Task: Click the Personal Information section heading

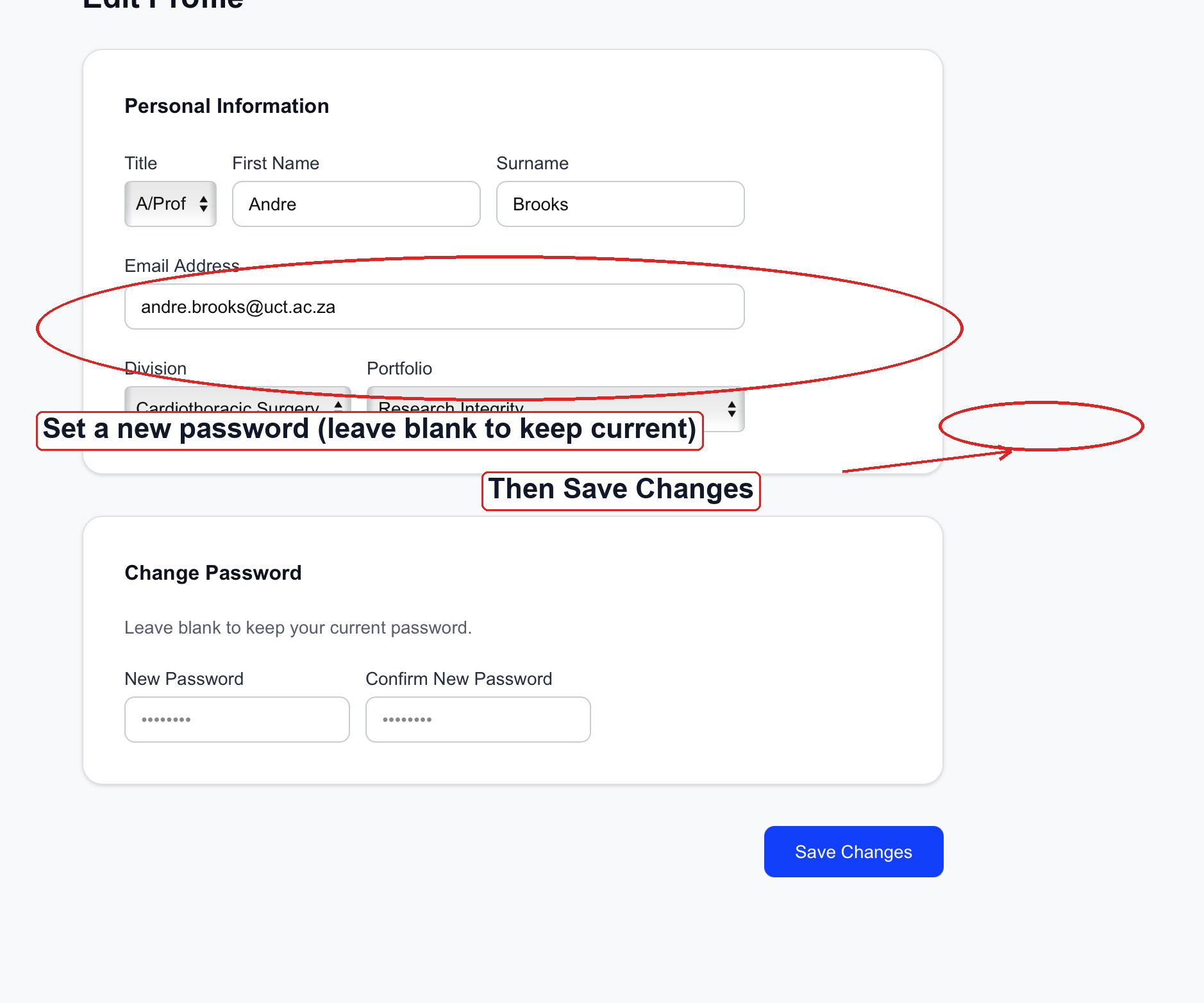Action: click(x=227, y=106)
